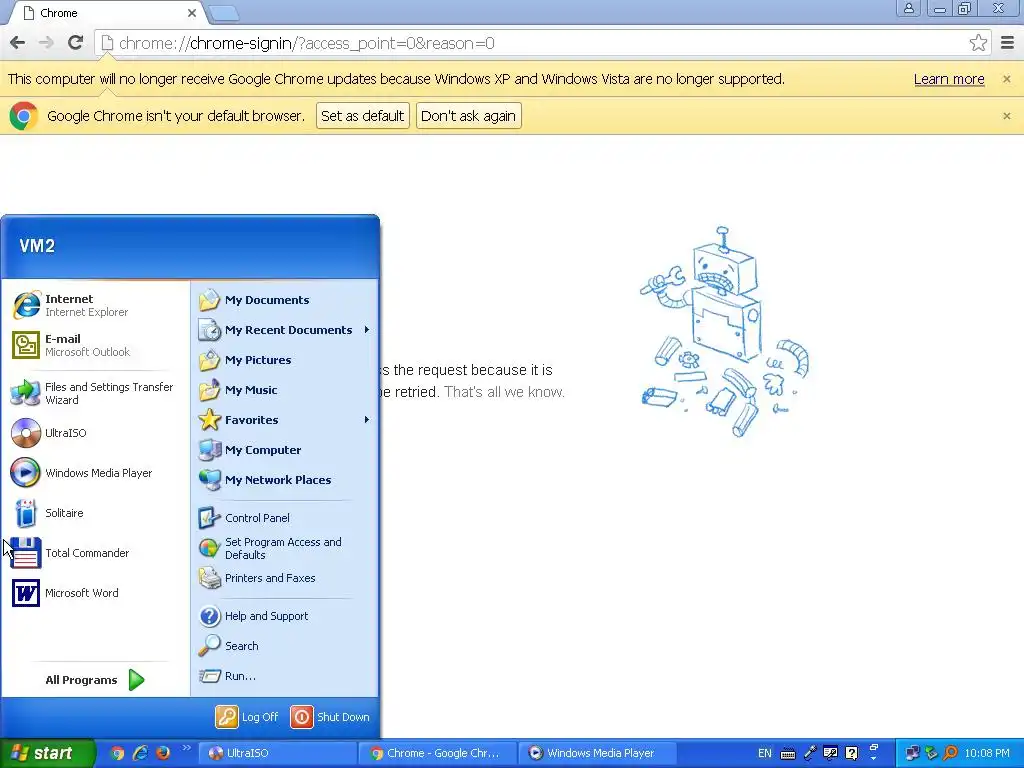Switch to UltraISO taskbar button

(x=277, y=753)
